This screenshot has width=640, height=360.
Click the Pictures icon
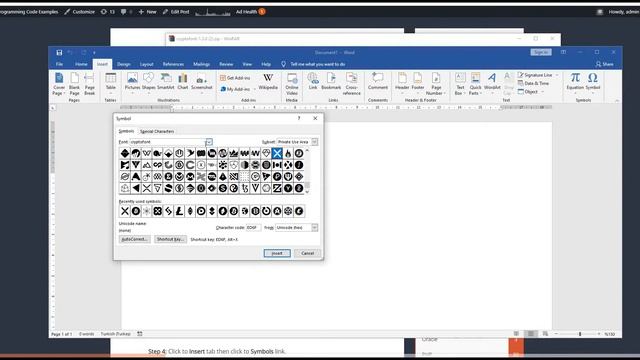pos(132,78)
